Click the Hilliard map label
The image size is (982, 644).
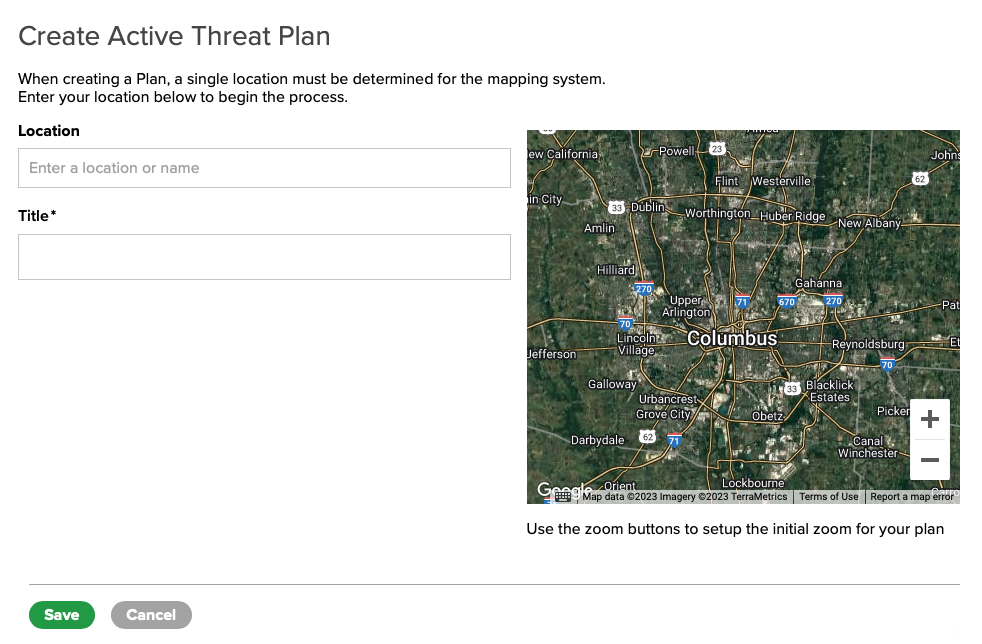[x=616, y=270]
